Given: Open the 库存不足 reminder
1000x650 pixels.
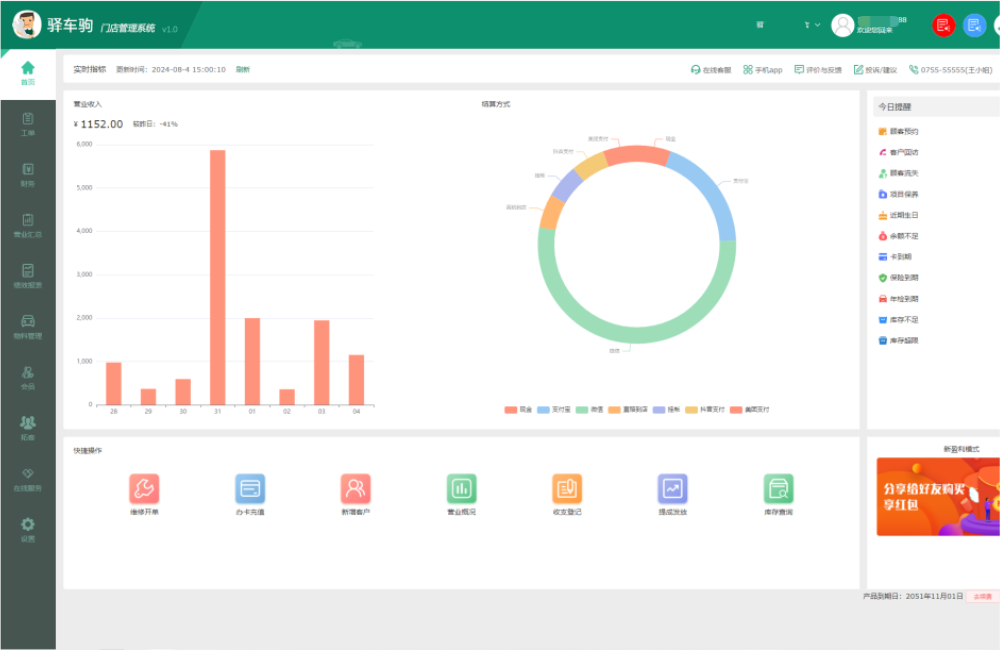Looking at the screenshot, I should click(x=898, y=320).
